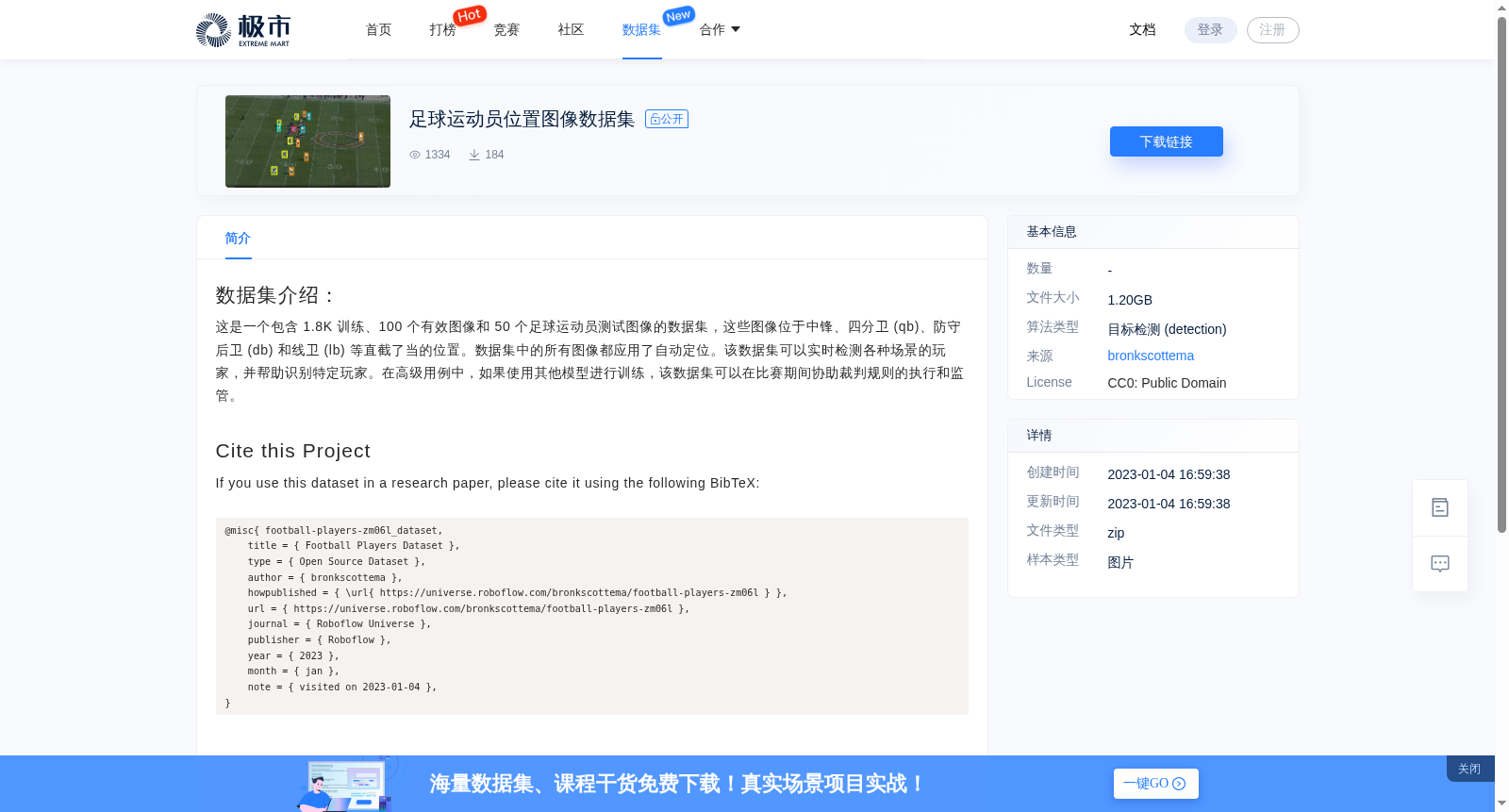Click the 数据集介绍 heading
The image size is (1509, 812).
tap(275, 295)
